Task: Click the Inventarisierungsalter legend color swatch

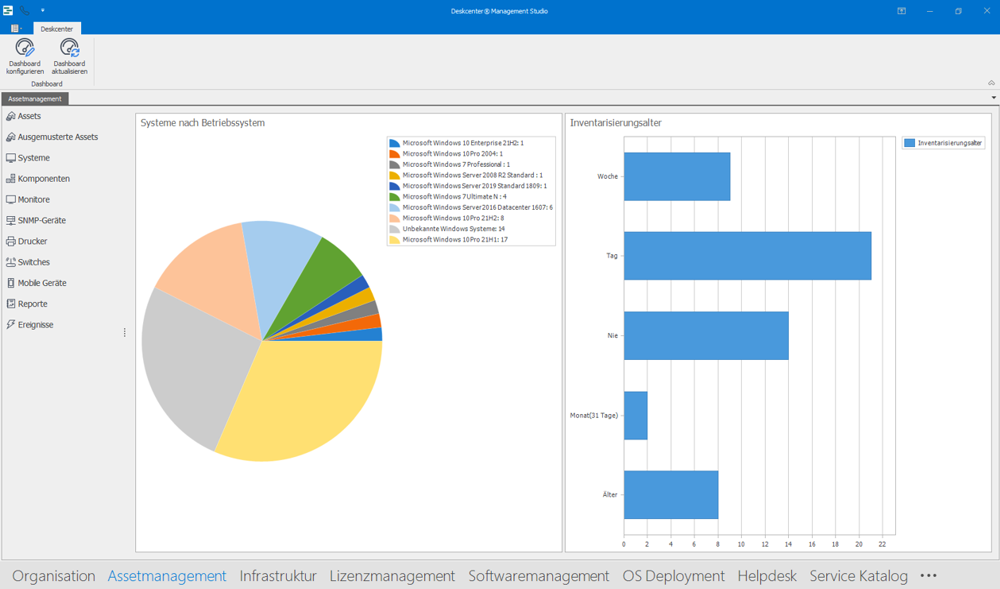Action: click(909, 143)
